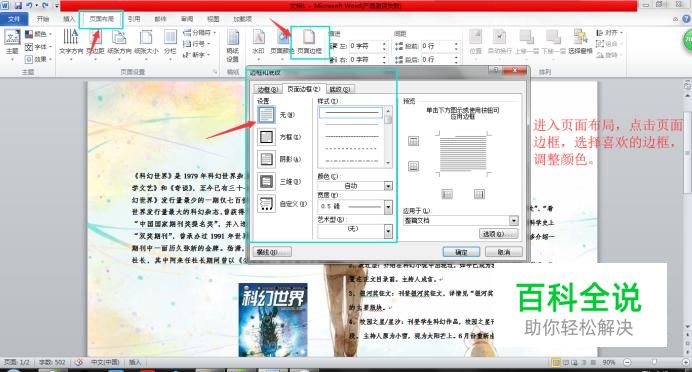Open the 宽度 border width dropdown
The image size is (692, 372).
click(x=388, y=207)
